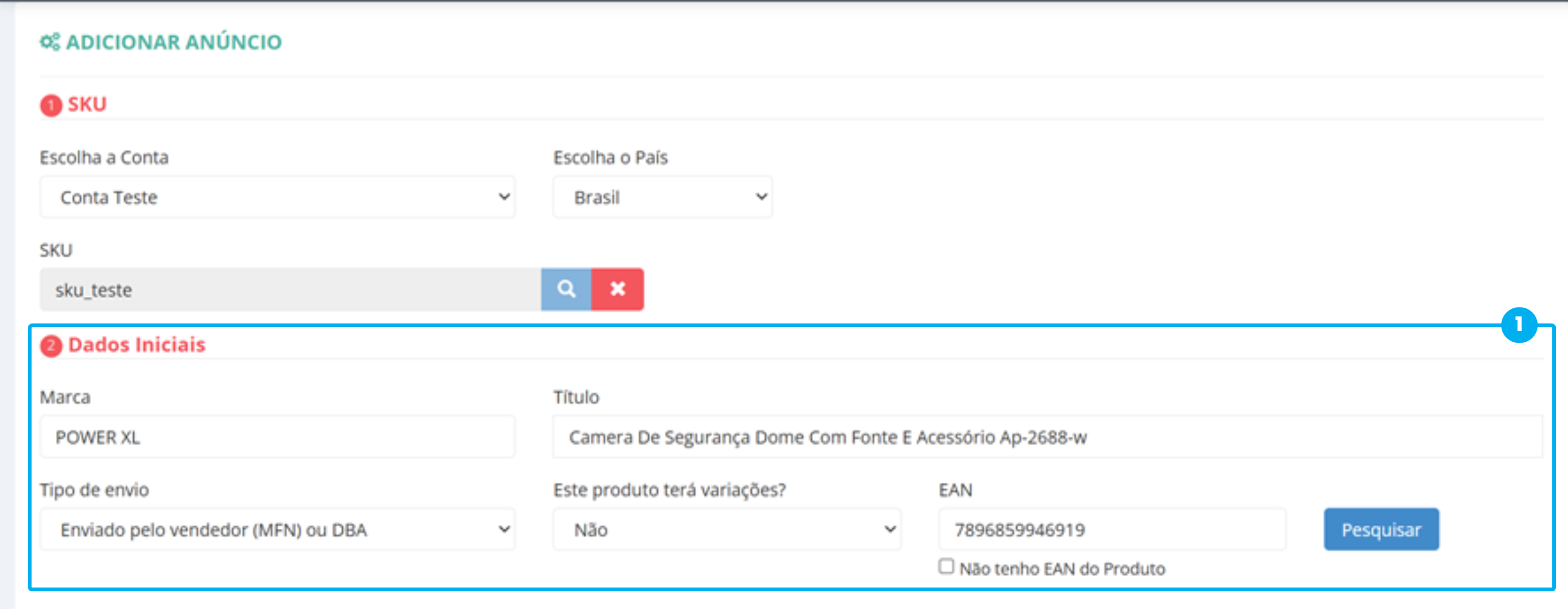Click the 'Dados Iniciais' section heading
The width and height of the screenshot is (1568, 609).
137,345
